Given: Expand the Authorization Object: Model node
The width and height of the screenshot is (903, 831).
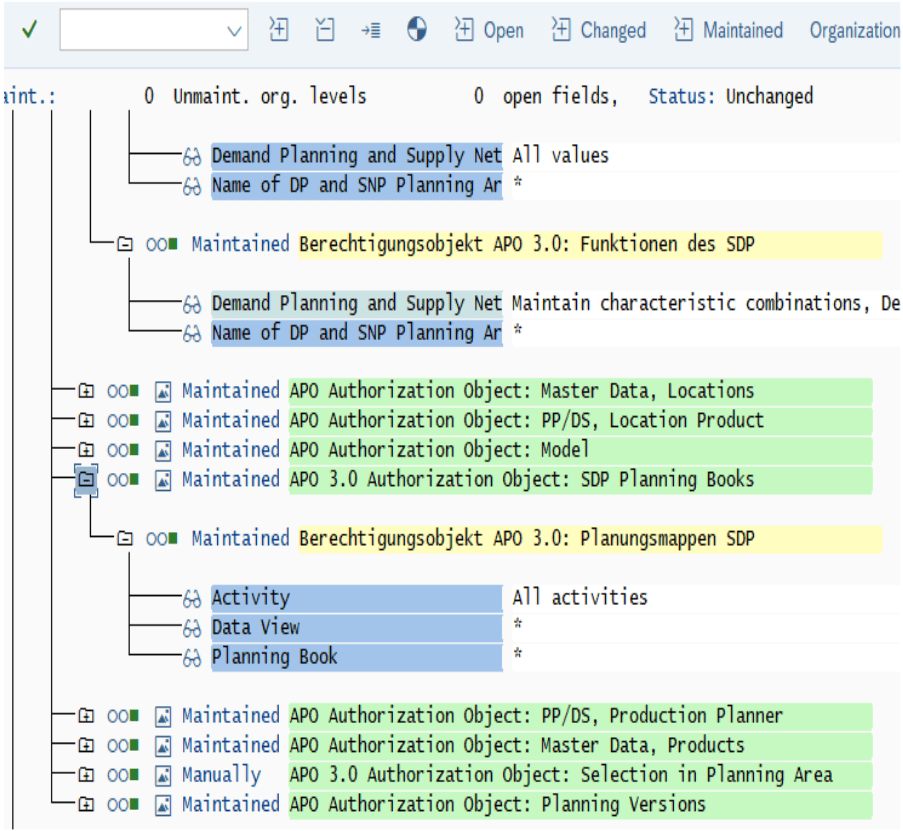Looking at the screenshot, I should (x=86, y=450).
